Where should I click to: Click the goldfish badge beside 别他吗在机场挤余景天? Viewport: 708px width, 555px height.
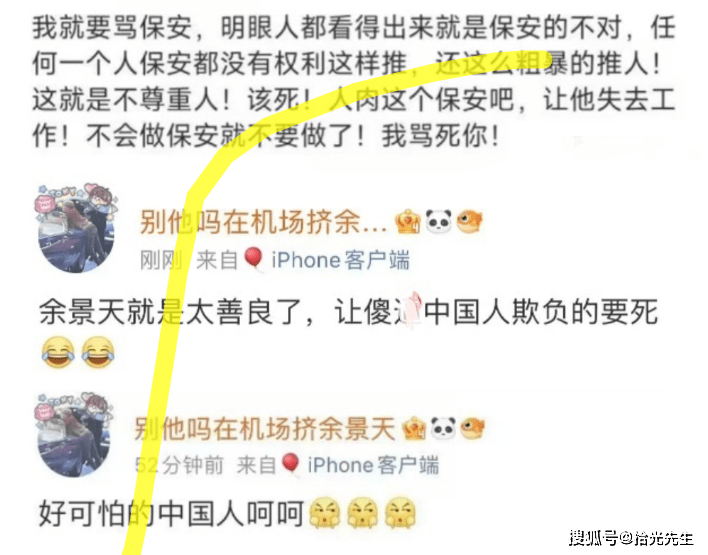[472, 428]
